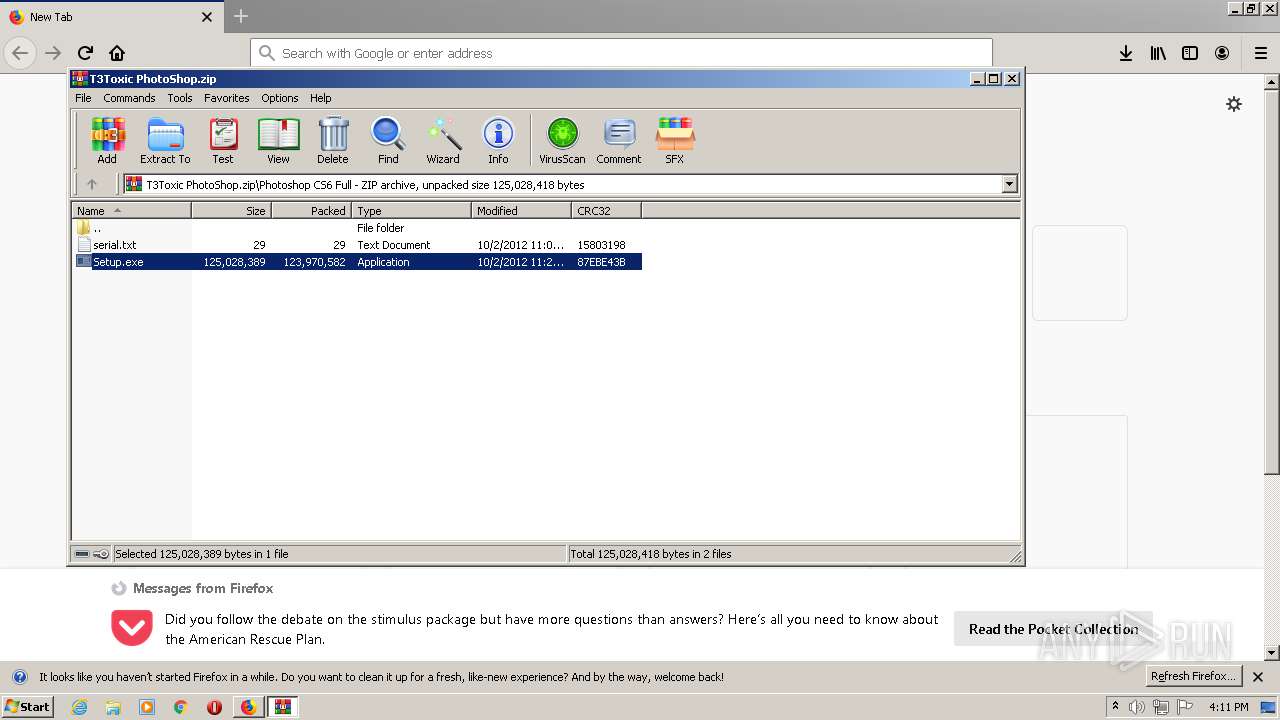This screenshot has height=720, width=1280.
Task: Select the Setup.exe file row
Action: click(357, 262)
